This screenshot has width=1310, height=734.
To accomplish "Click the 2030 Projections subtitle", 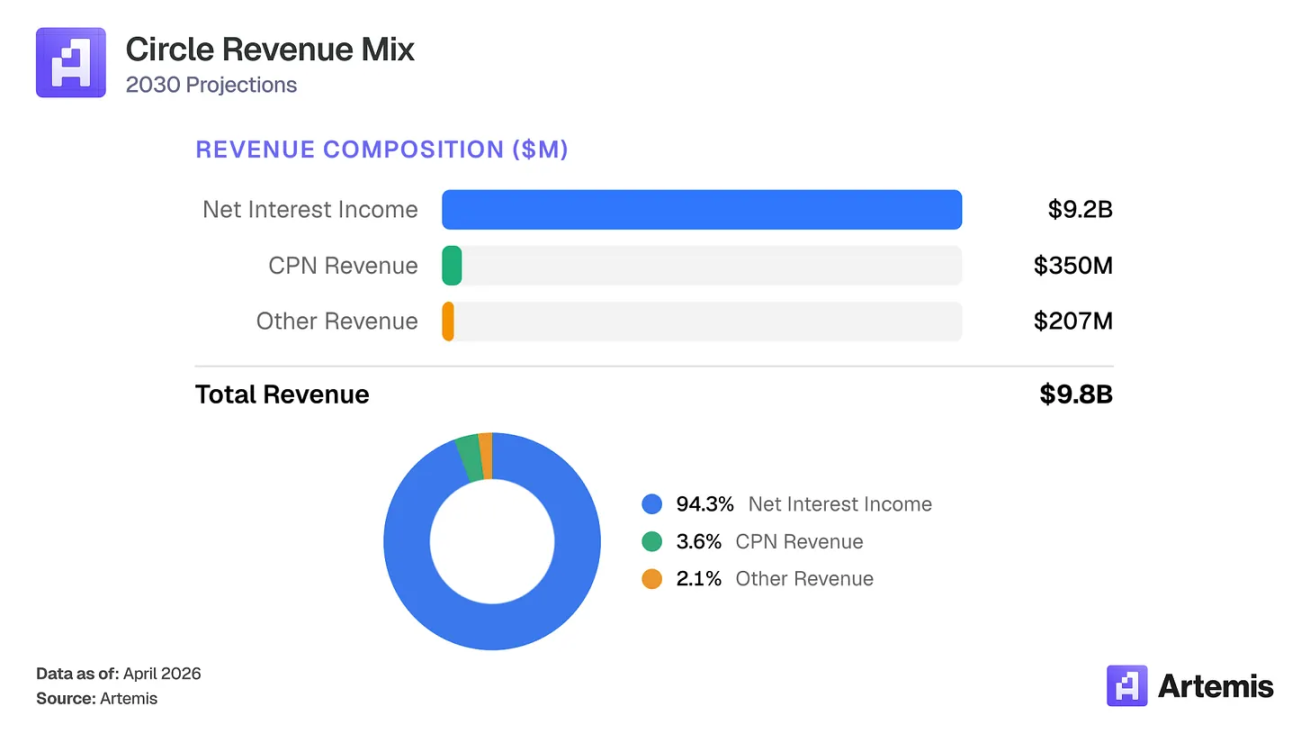I will point(211,85).
